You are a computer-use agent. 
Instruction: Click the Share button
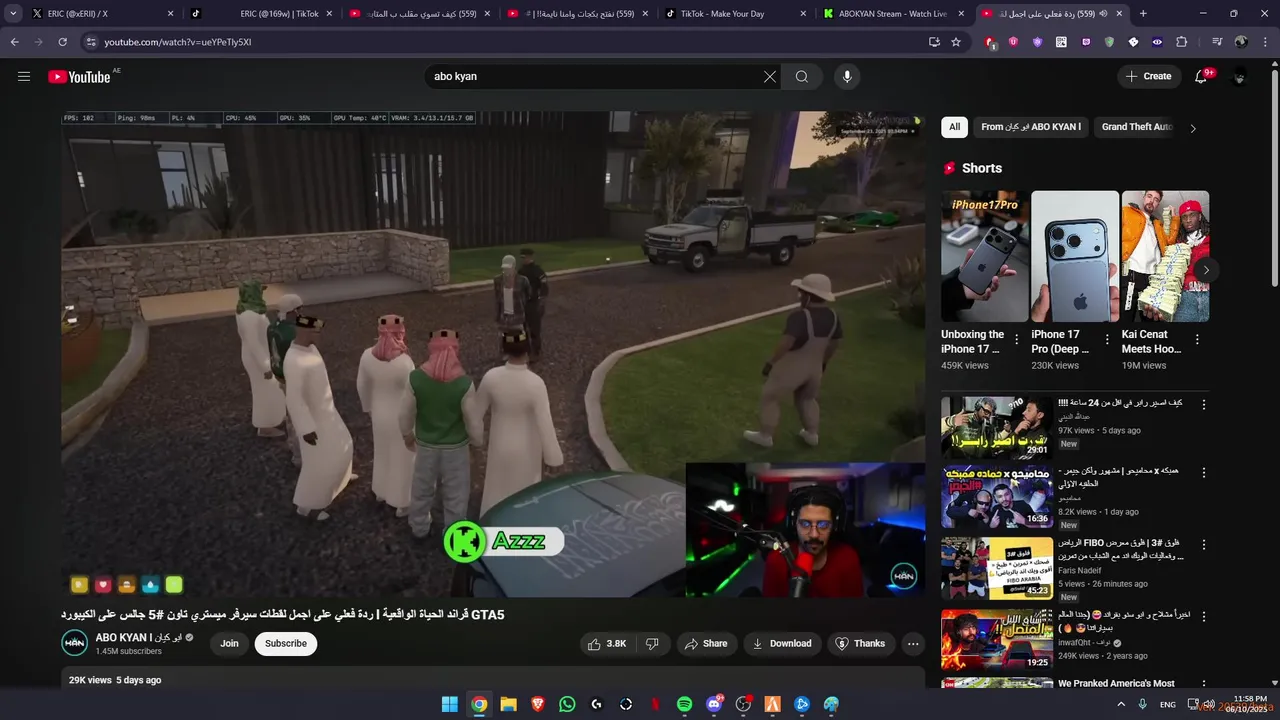706,644
